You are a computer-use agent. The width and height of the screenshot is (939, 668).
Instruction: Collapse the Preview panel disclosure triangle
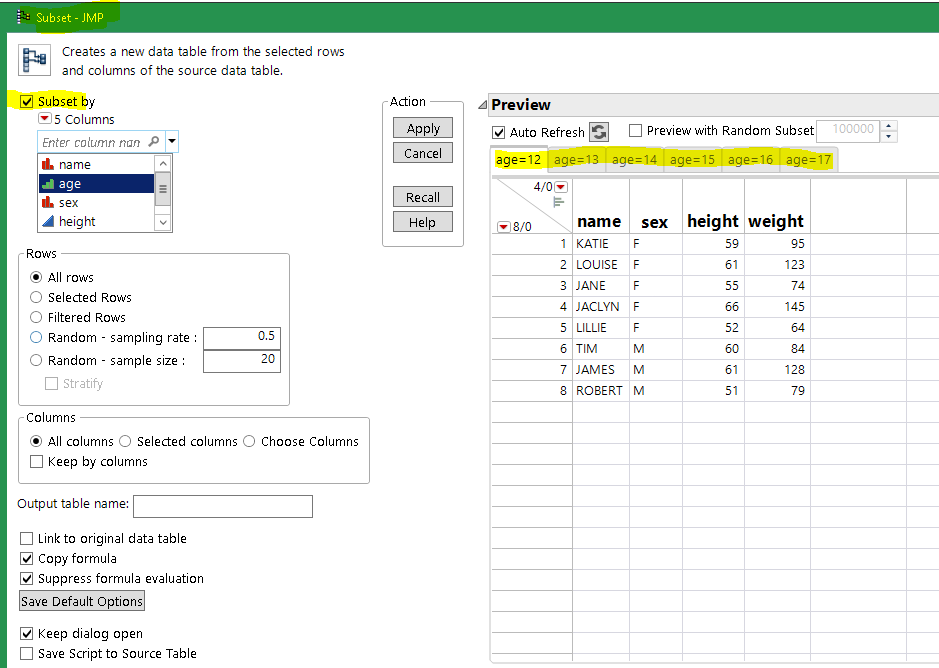(481, 104)
